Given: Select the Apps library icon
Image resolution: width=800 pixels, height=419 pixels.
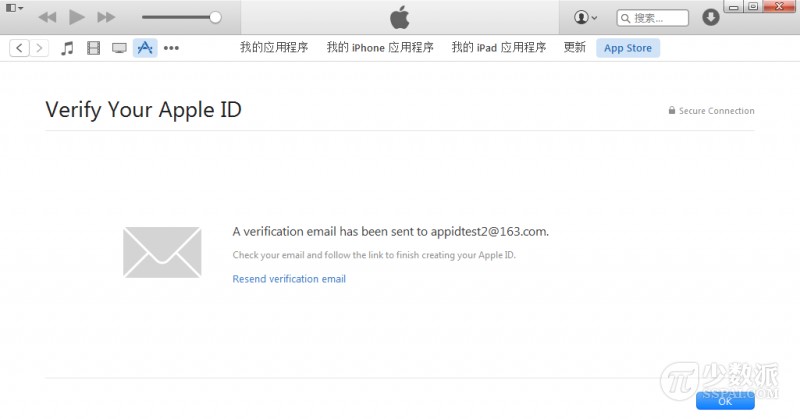Looking at the screenshot, I should pyautogui.click(x=145, y=48).
